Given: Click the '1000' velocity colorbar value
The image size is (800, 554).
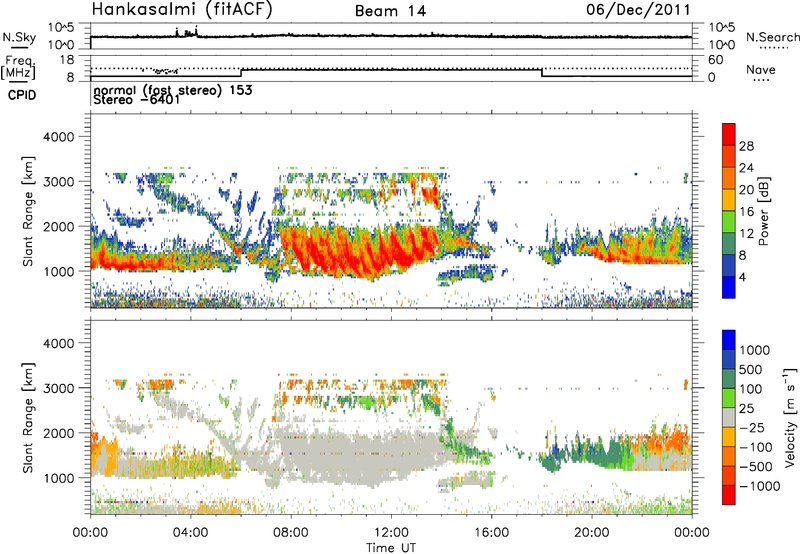Looking at the screenshot, I should pos(755,350).
